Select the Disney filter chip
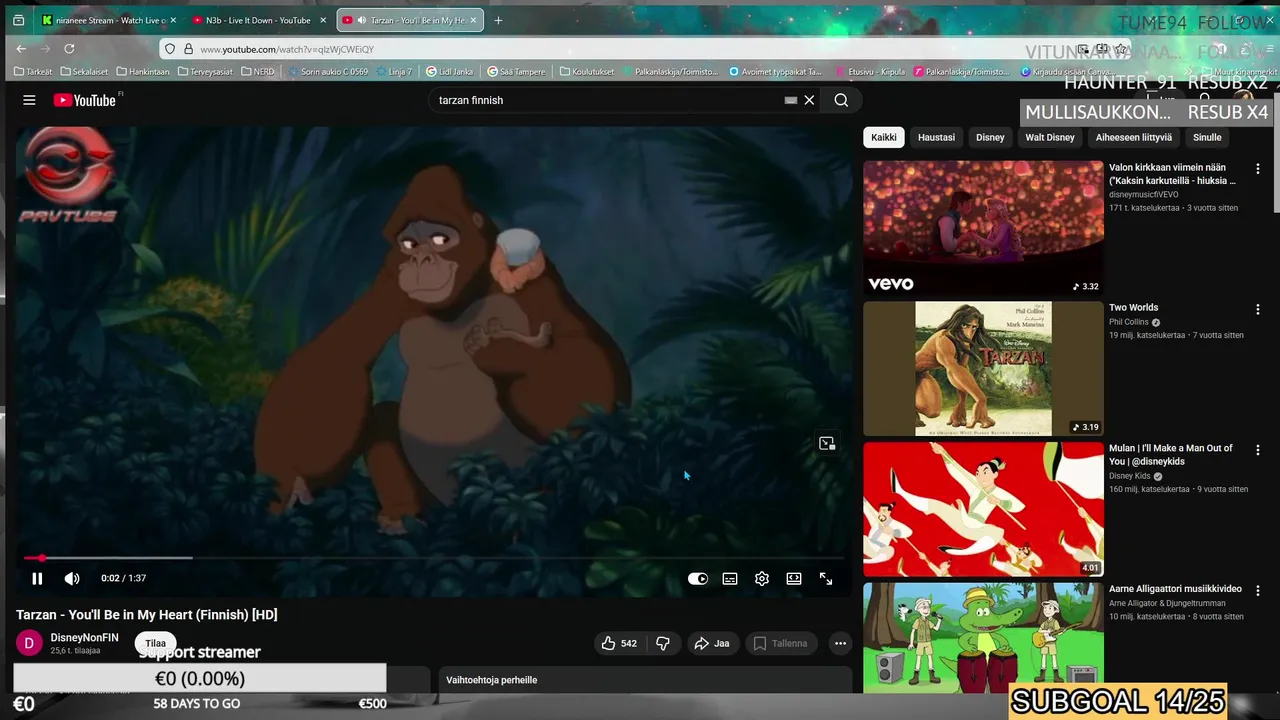This screenshot has height=720, width=1280. (x=990, y=137)
